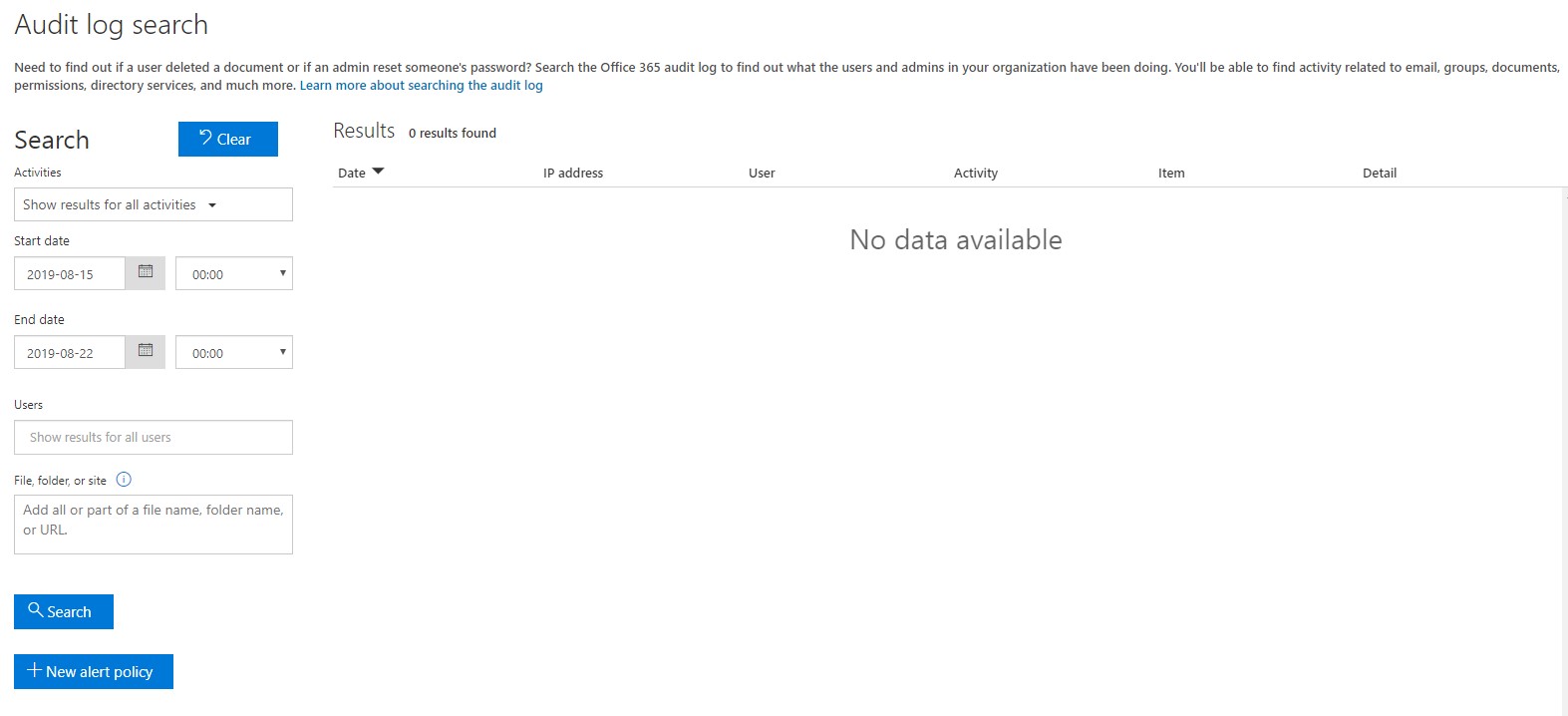Click the Audit log search heading
The height and width of the screenshot is (716, 1568).
point(112,25)
